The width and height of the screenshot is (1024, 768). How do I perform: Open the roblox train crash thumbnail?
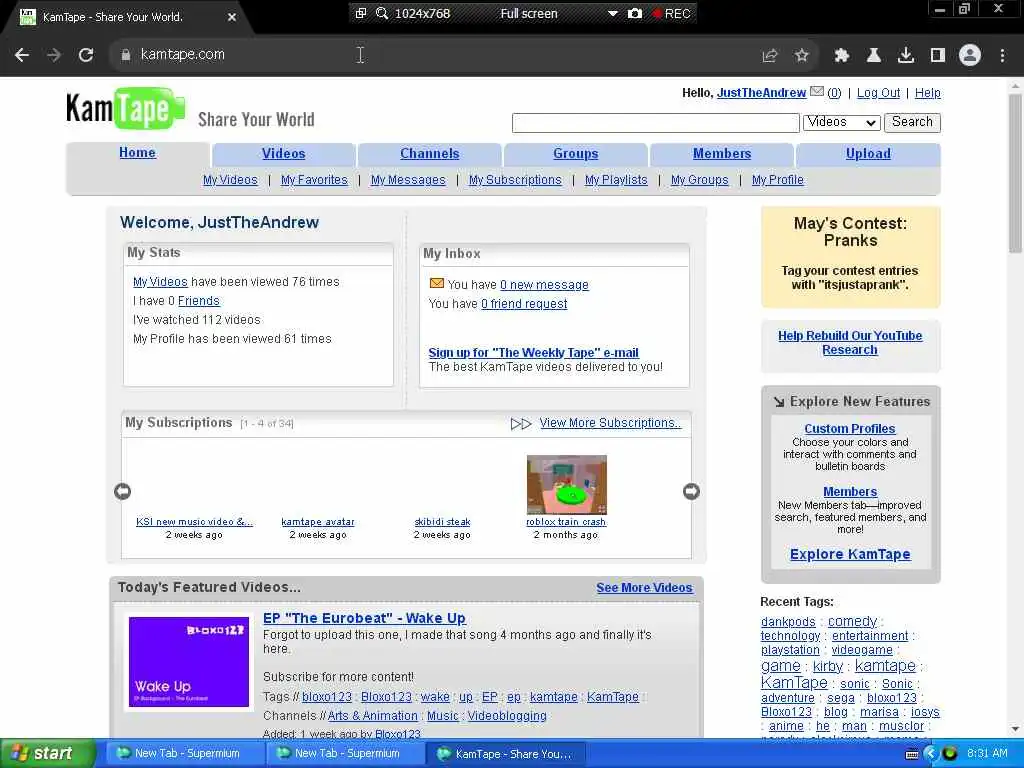pyautogui.click(x=566, y=485)
